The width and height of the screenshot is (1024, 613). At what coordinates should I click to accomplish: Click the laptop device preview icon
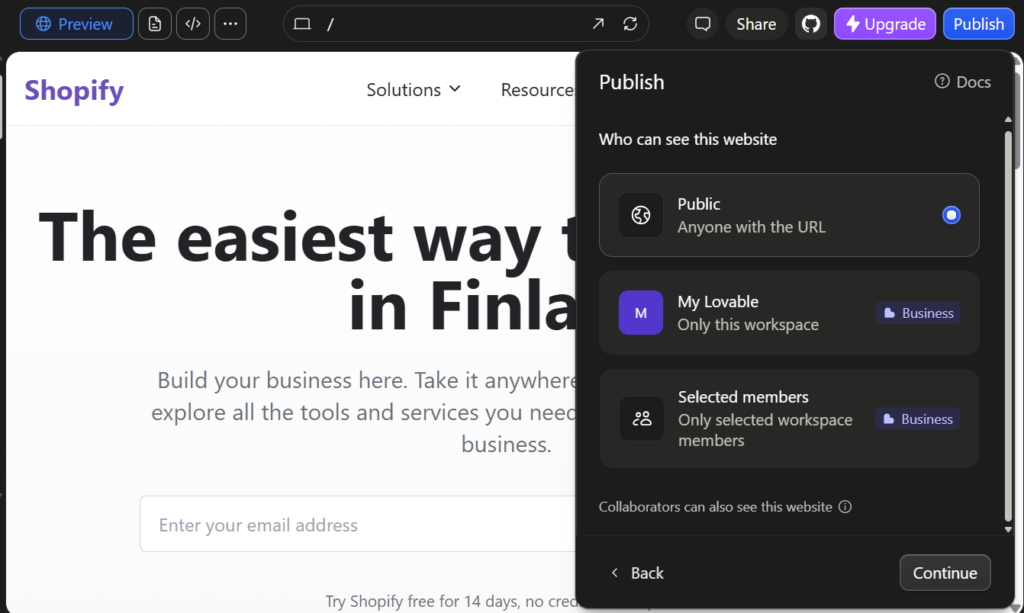(302, 24)
